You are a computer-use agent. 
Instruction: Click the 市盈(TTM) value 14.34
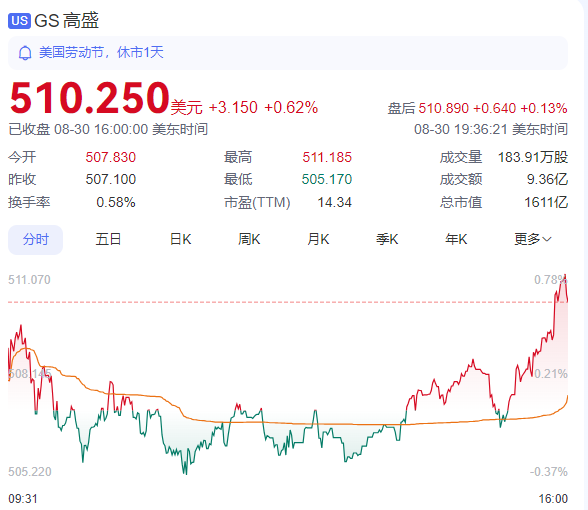point(334,202)
